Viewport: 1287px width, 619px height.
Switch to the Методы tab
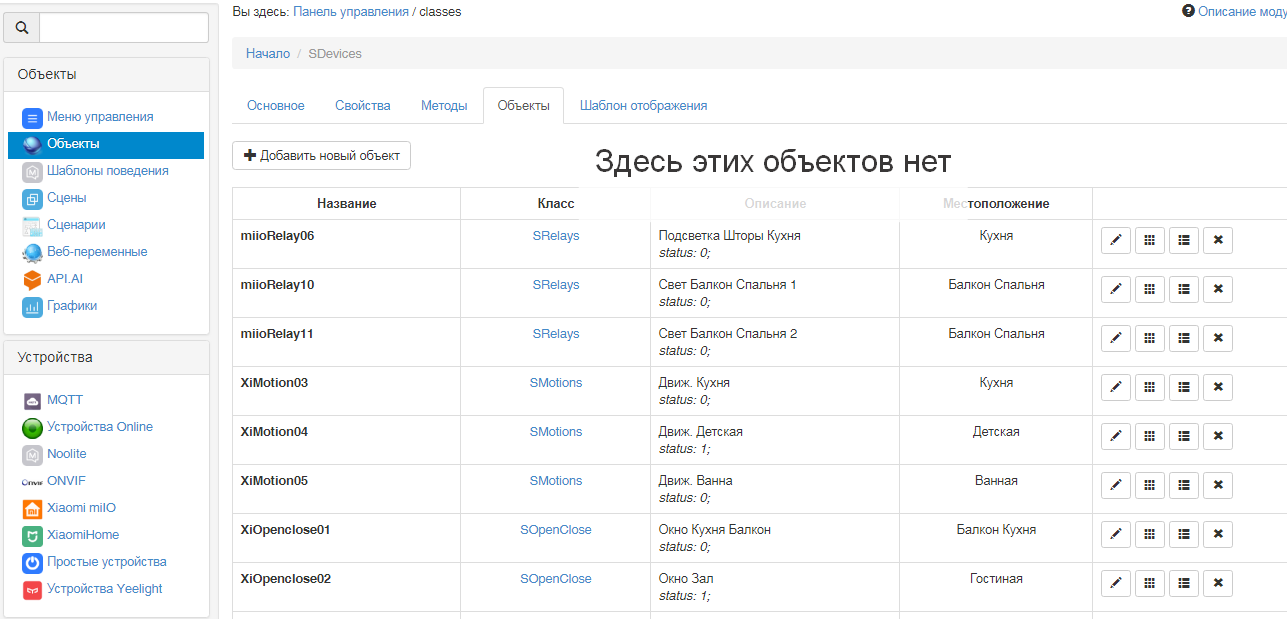click(x=444, y=106)
